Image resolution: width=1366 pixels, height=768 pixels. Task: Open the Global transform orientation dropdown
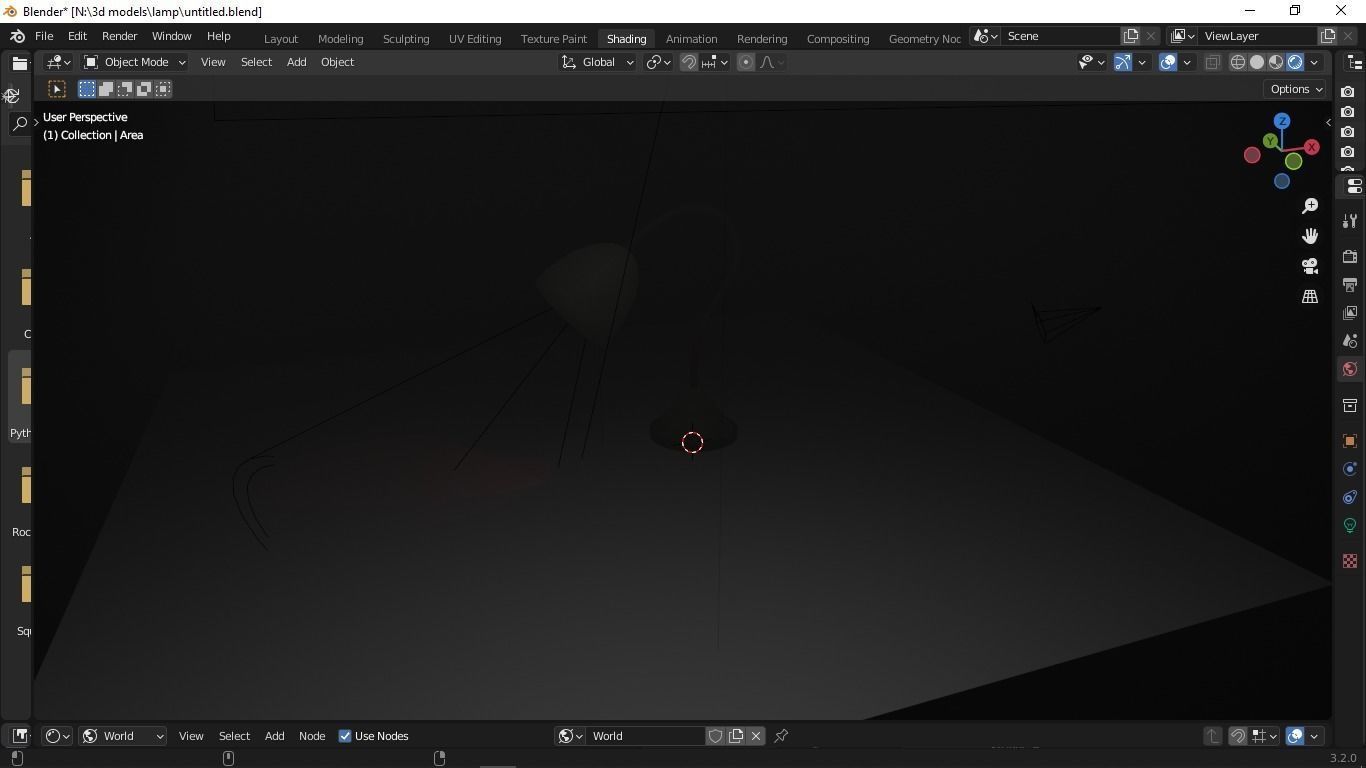tap(597, 62)
